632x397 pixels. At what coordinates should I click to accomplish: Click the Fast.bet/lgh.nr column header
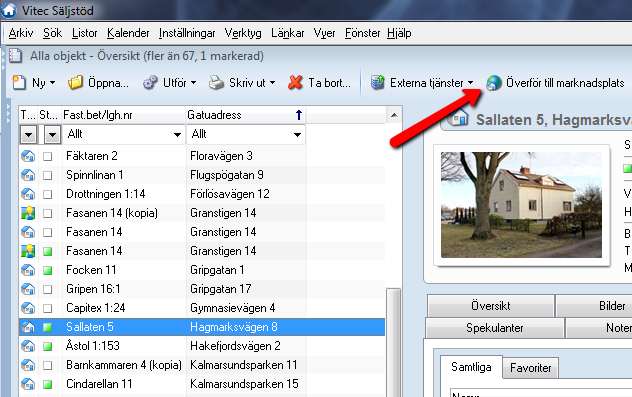pyautogui.click(x=123, y=115)
